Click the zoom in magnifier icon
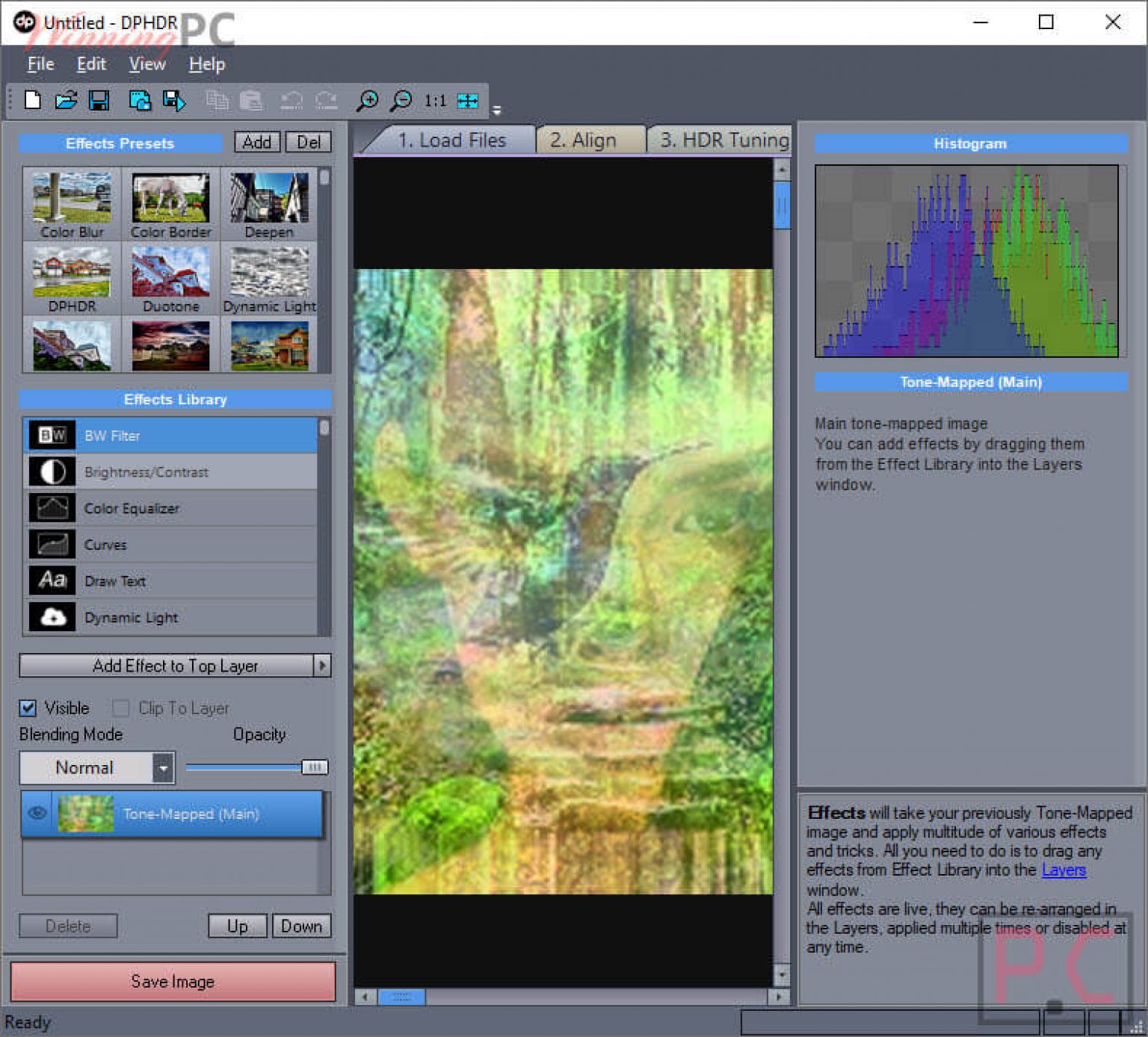Viewport: 1148px width, 1037px height. (367, 100)
